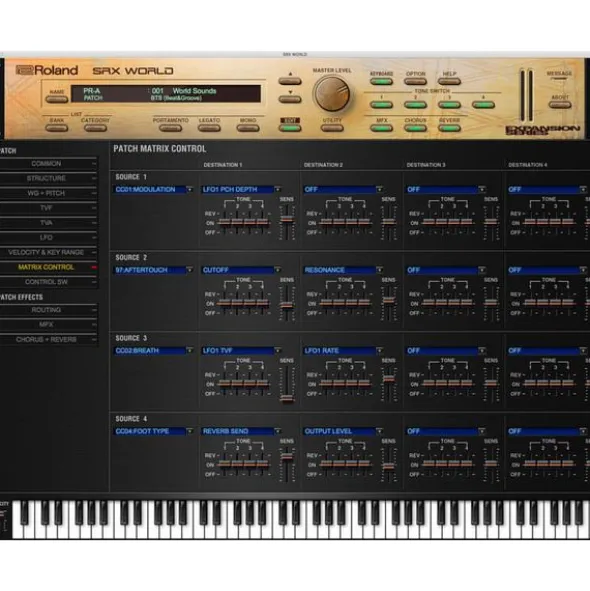This screenshot has width=590, height=591.
Task: Open the COMMON patch tab
Action: [x=48, y=164]
